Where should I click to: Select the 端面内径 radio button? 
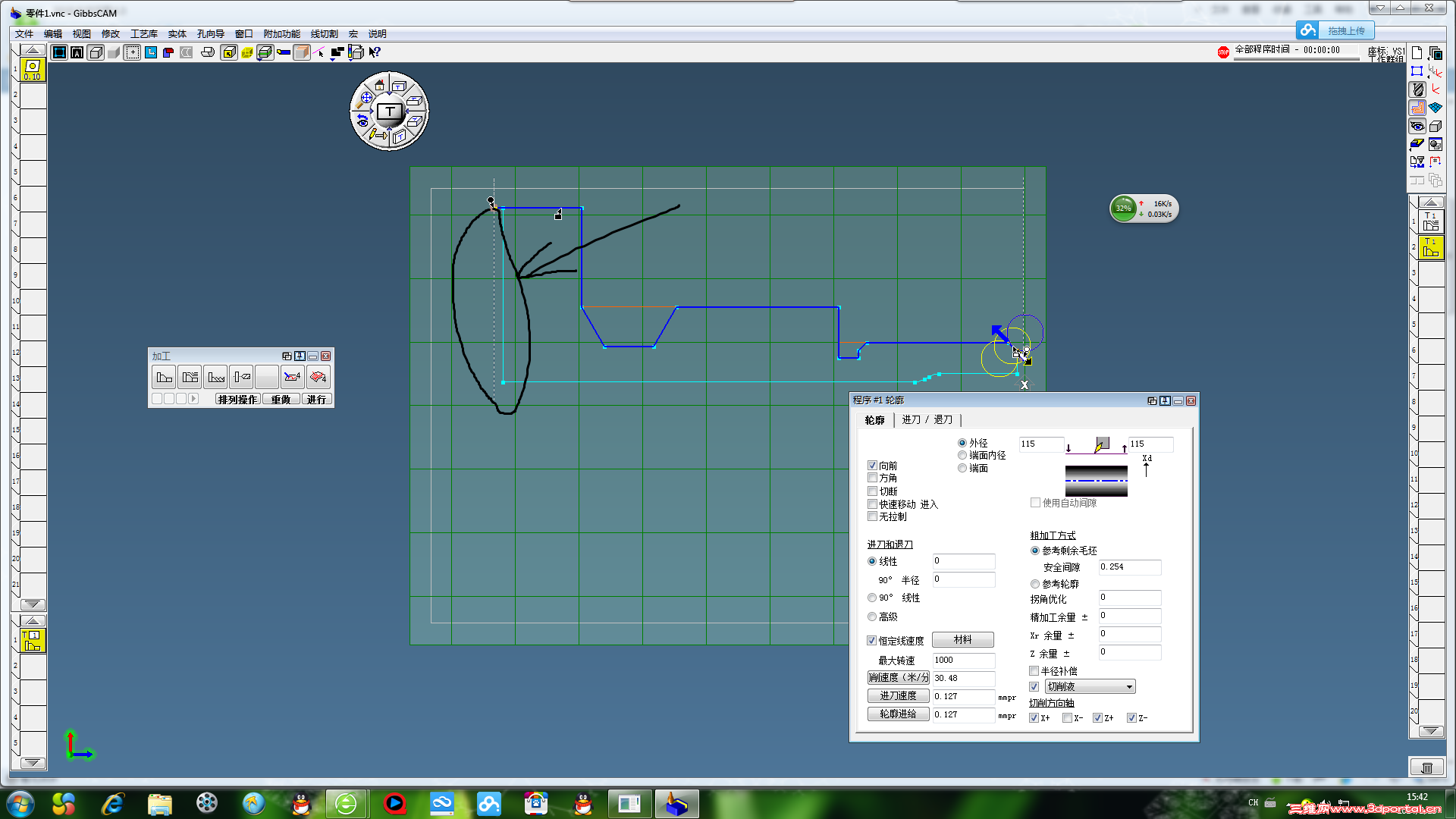pos(962,455)
